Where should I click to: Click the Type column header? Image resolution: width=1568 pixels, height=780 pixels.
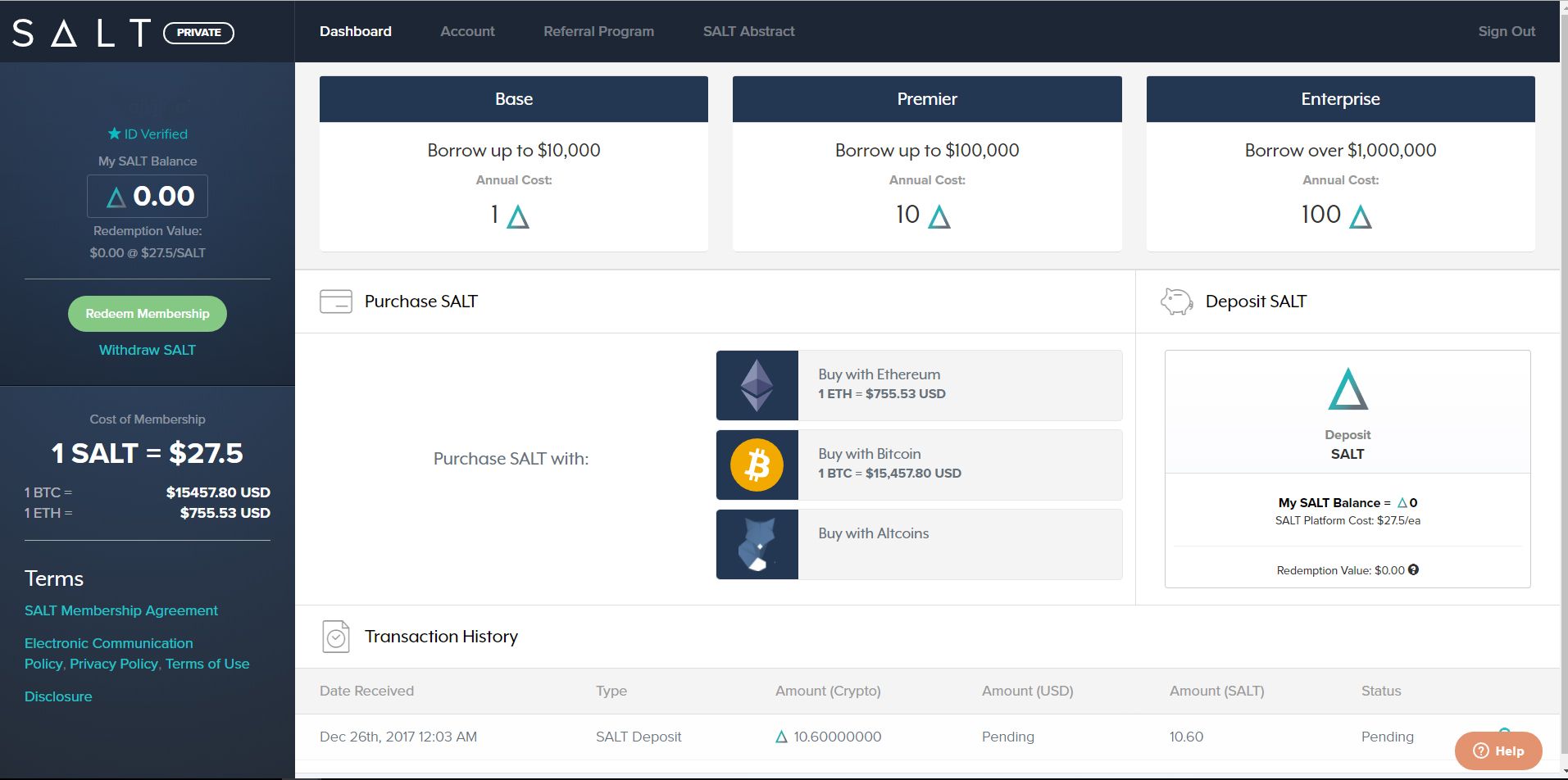[611, 691]
